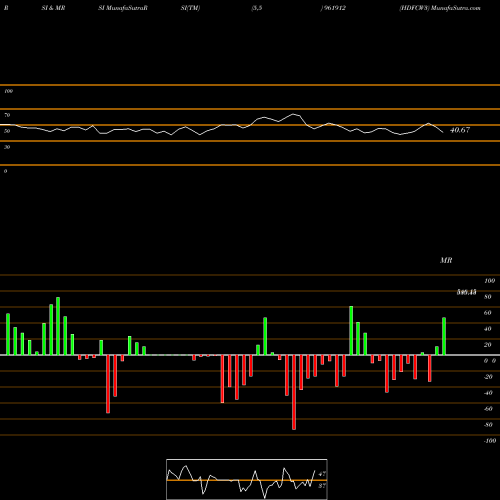Click the RSI 100 level label
This screenshot has height=500, width=500.
click(x=8, y=91)
